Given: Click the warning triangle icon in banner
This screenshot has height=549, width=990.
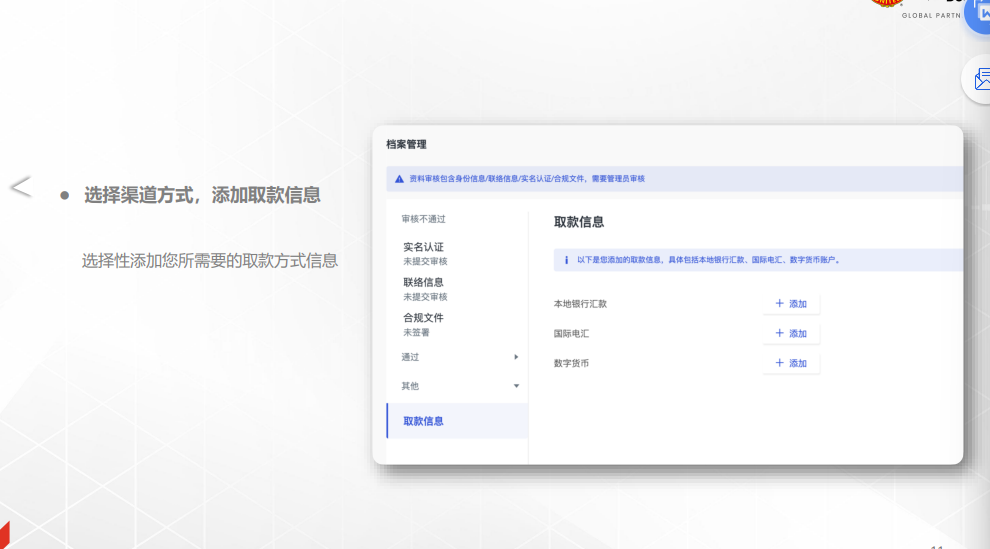Looking at the screenshot, I should pos(399,179).
